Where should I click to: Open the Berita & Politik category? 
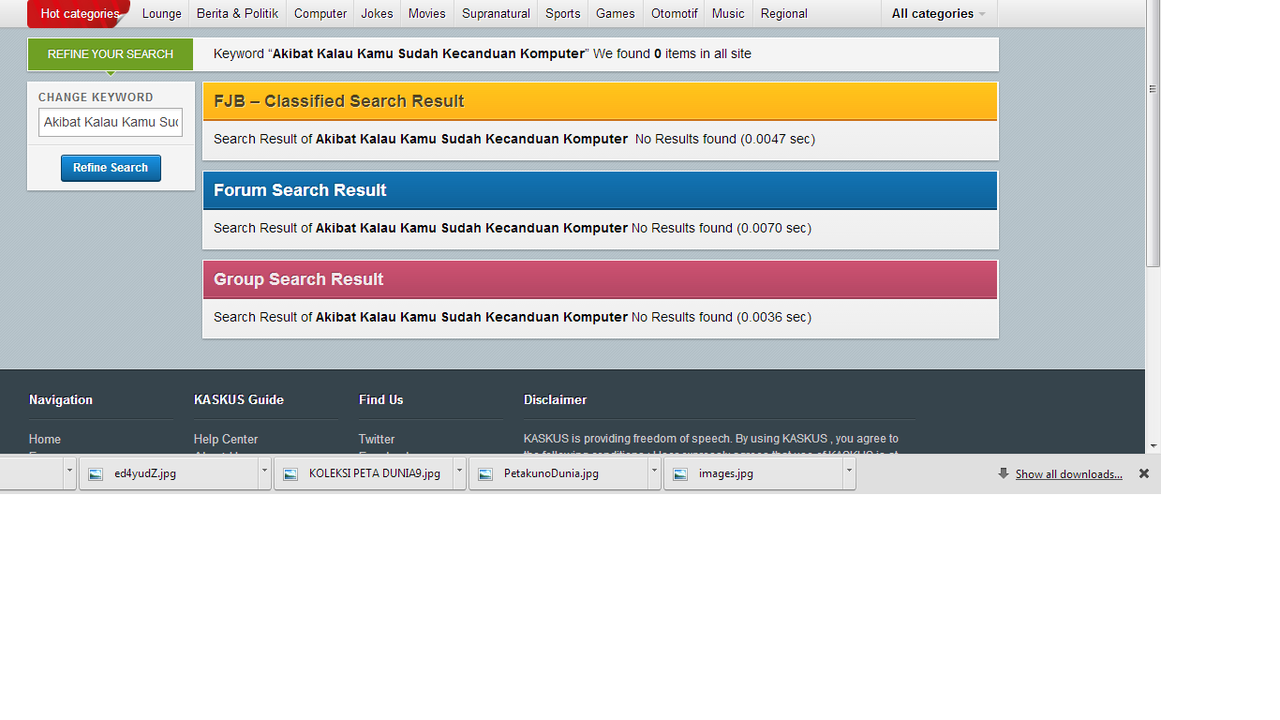(x=238, y=13)
